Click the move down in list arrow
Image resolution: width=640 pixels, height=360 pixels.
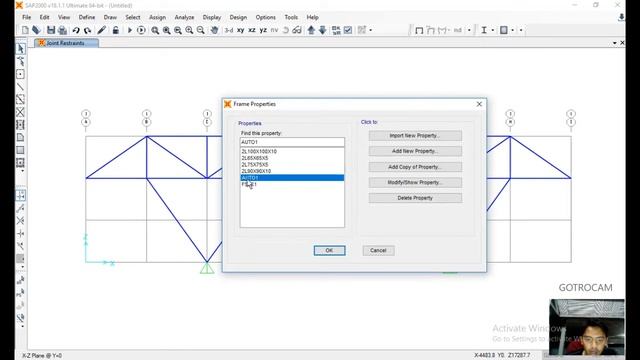[322, 30]
